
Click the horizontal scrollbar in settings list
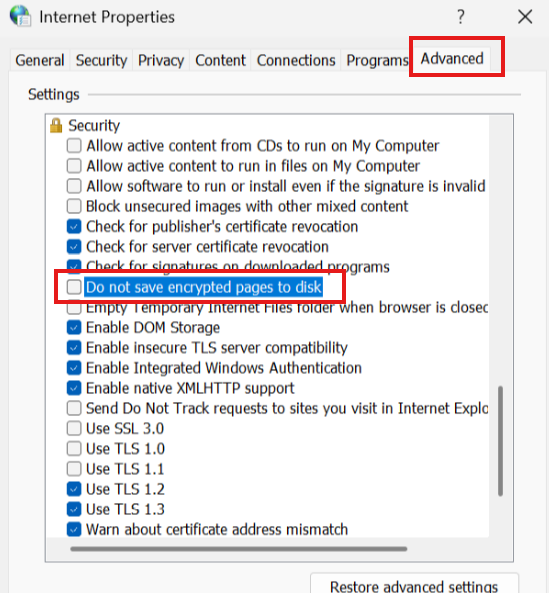[x=239, y=549]
